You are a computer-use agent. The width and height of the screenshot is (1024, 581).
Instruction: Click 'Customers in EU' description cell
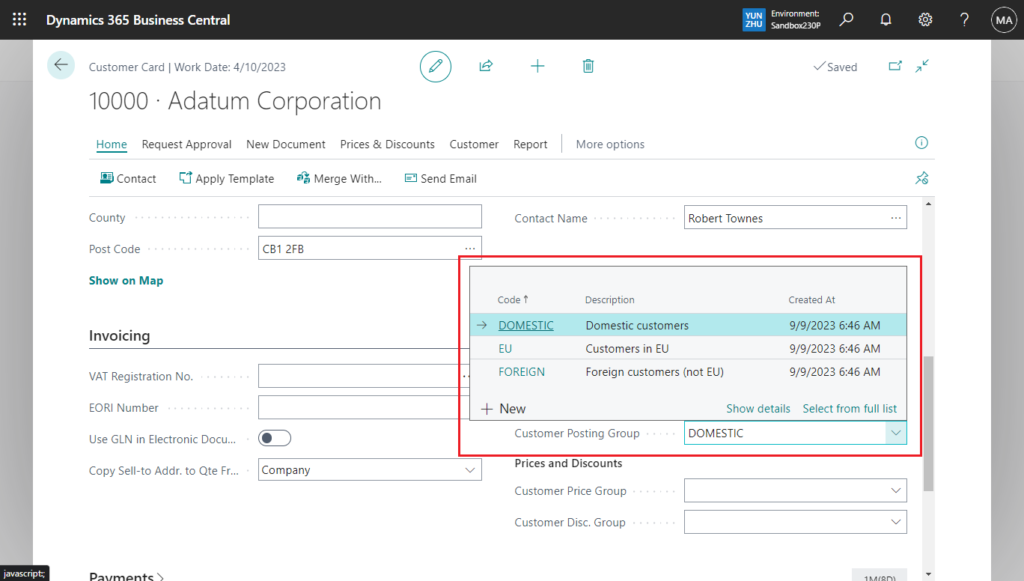tap(627, 349)
